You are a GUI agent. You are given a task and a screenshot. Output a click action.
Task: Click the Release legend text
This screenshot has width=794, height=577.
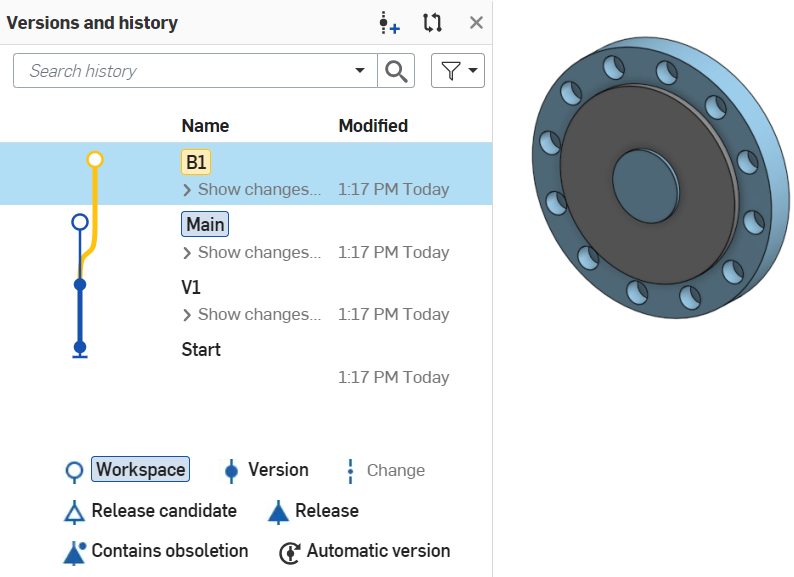[327, 511]
